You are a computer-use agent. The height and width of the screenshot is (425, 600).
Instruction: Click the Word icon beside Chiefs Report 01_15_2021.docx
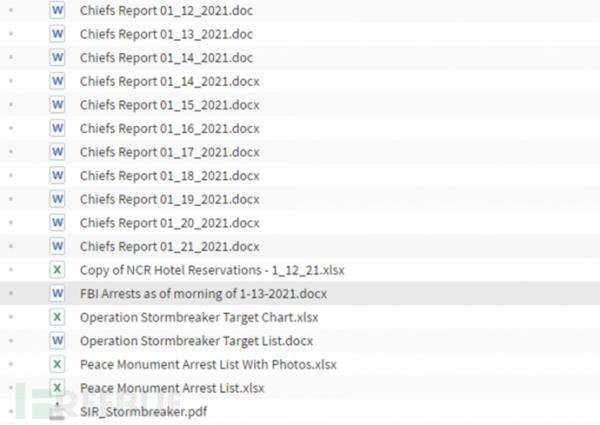coord(58,104)
